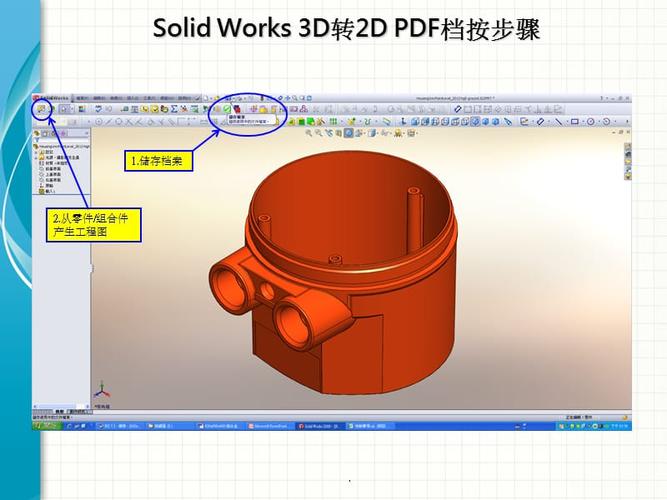
Task: Switch to SolidWorks task in the taskbar
Action: [x=319, y=426]
